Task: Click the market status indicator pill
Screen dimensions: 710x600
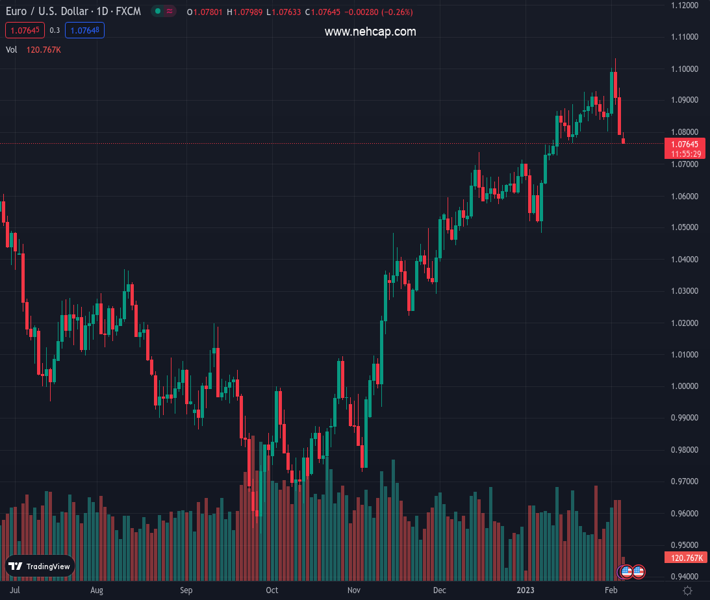Action: point(162,12)
